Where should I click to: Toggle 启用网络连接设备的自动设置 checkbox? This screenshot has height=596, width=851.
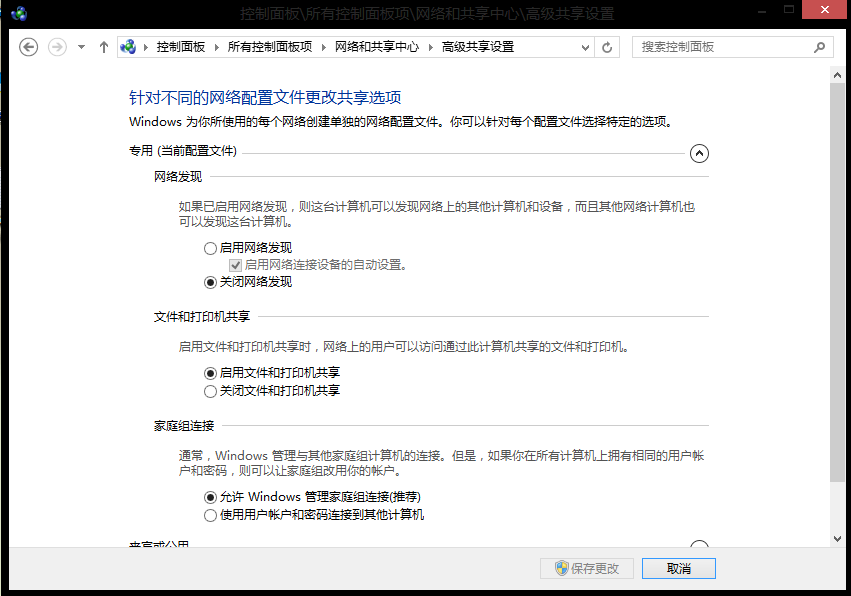235,265
